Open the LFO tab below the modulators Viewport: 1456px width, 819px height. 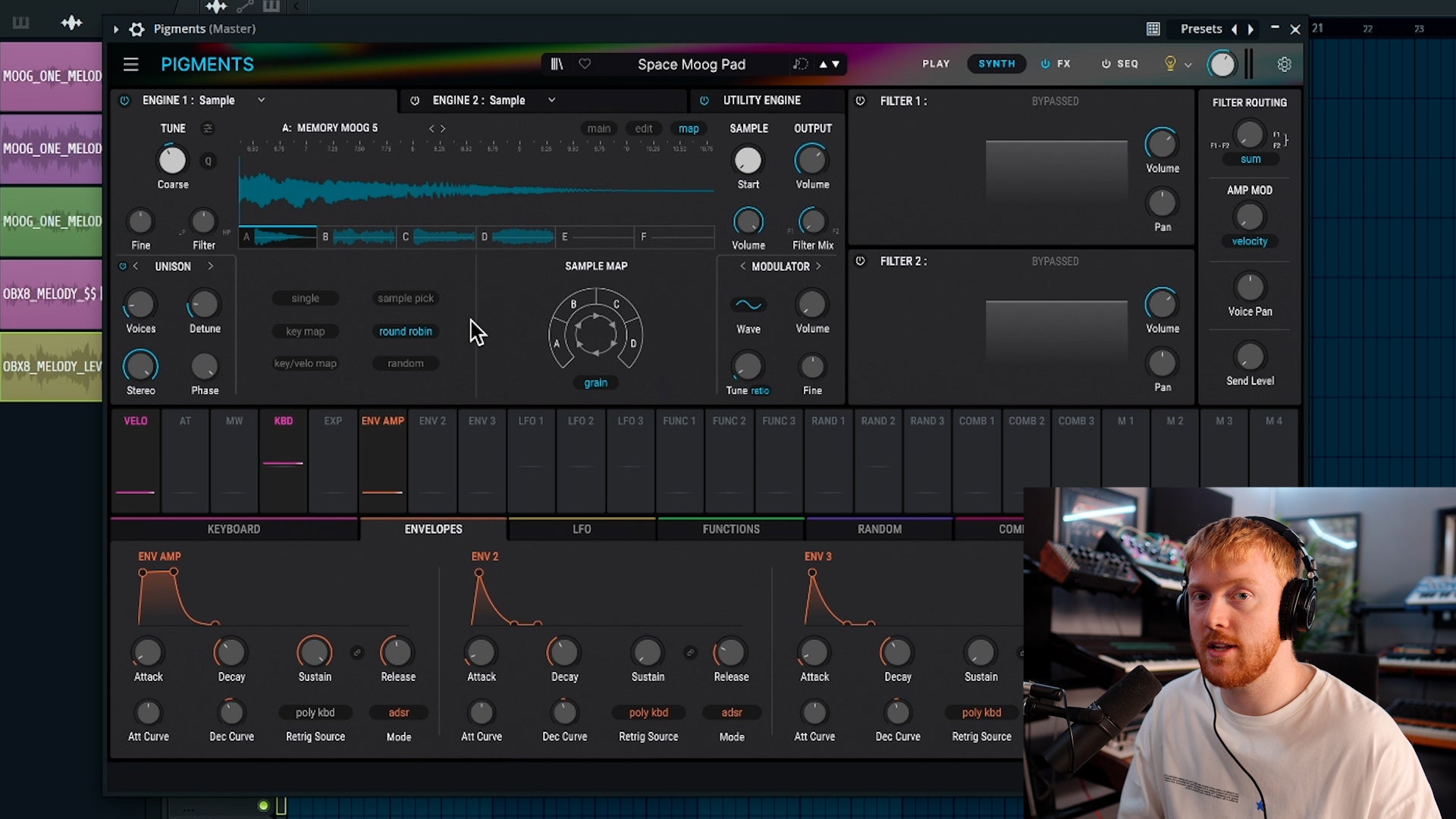582,529
